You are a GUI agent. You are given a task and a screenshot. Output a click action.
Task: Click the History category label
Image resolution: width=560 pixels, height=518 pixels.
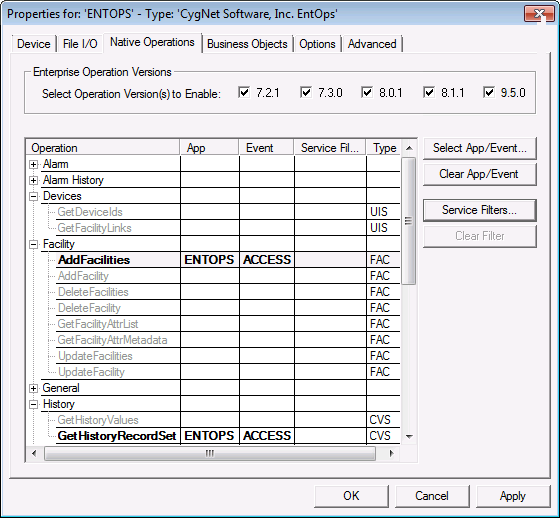[59, 404]
